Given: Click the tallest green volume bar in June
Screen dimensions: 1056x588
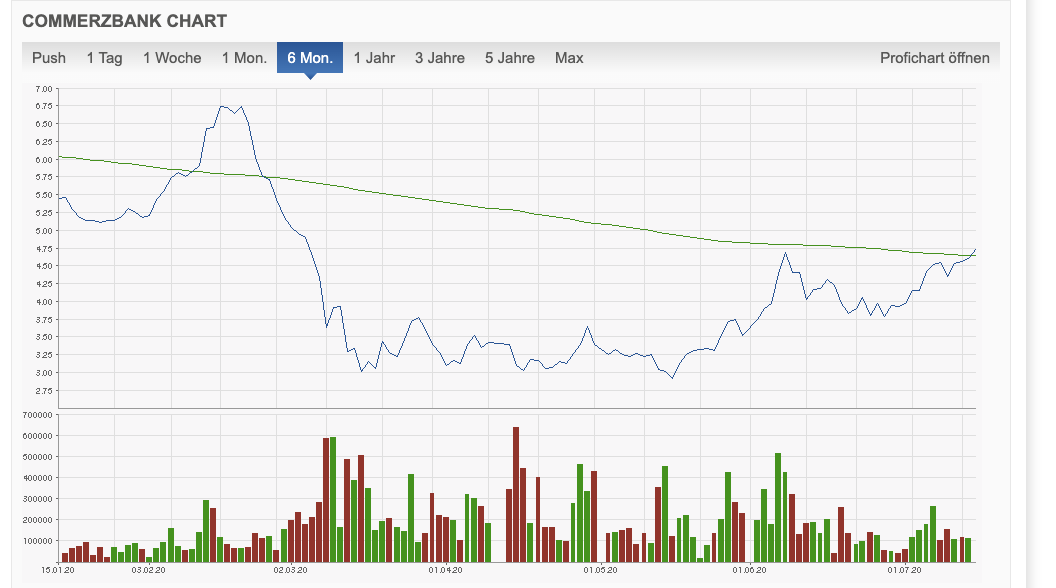Looking at the screenshot, I should coord(778,507).
